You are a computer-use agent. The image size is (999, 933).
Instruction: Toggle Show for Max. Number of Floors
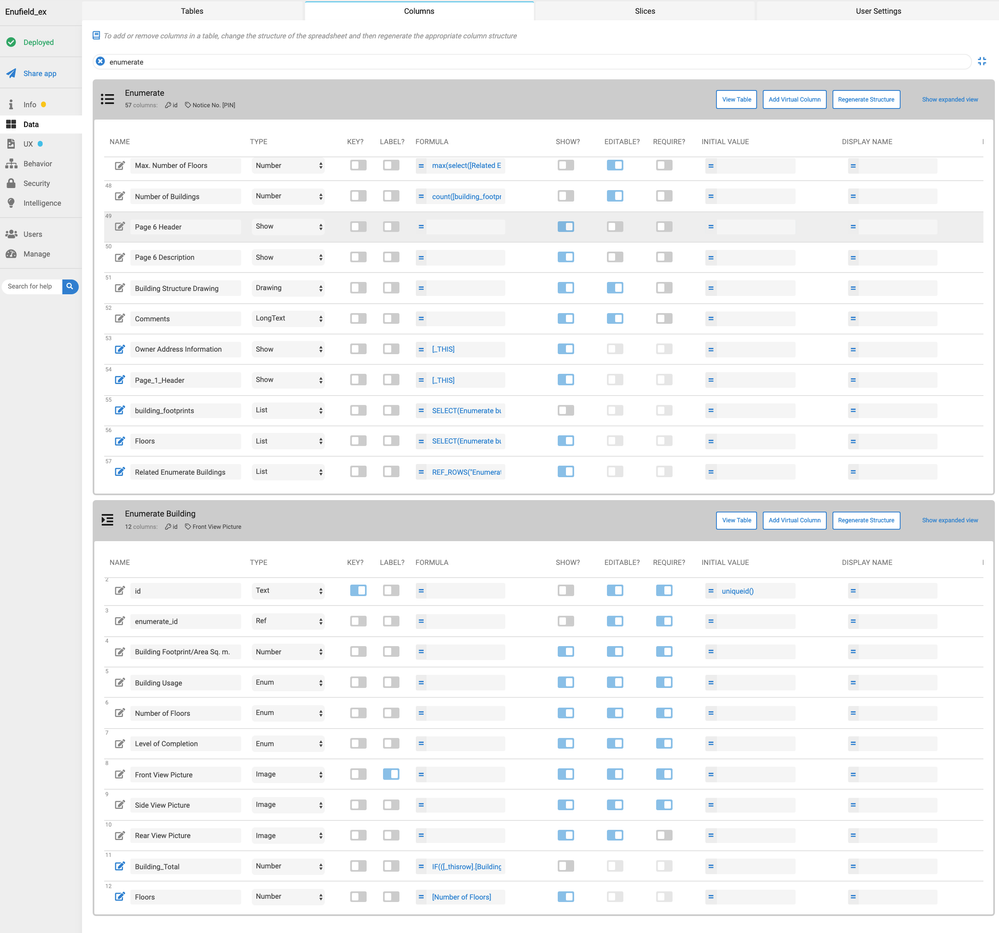[566, 165]
